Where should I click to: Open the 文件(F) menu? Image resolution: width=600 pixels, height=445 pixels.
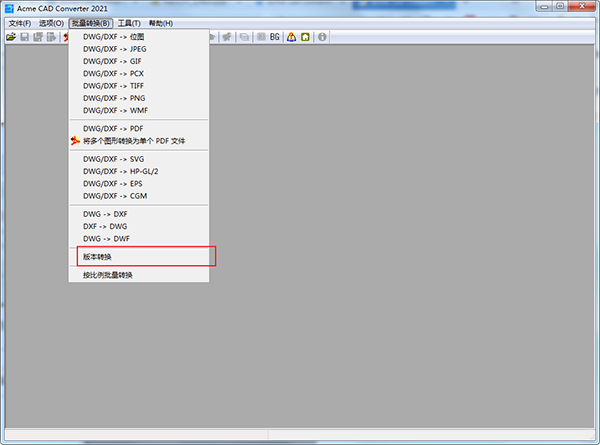tap(20, 23)
